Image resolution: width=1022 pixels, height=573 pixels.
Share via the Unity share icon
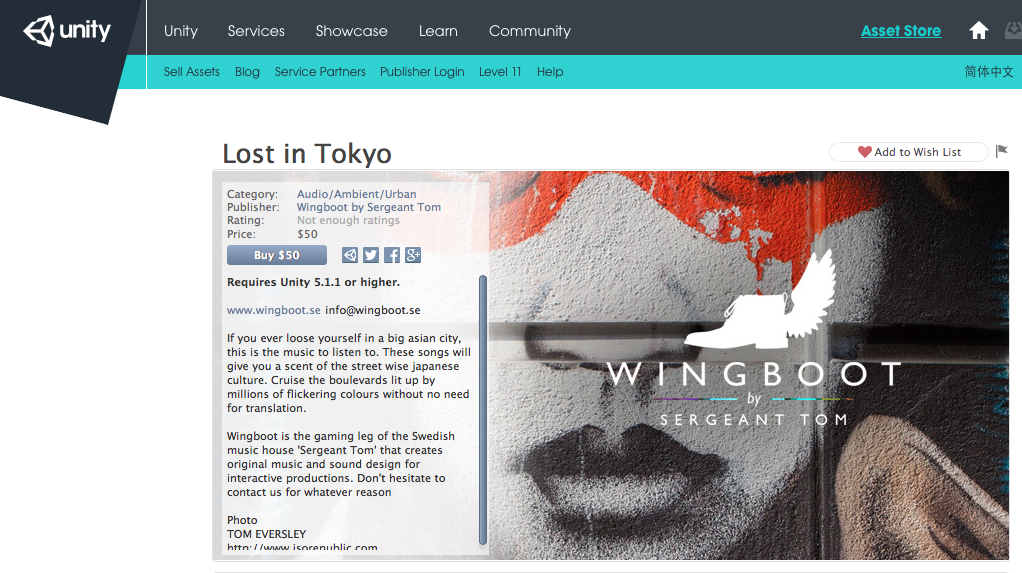pos(350,255)
